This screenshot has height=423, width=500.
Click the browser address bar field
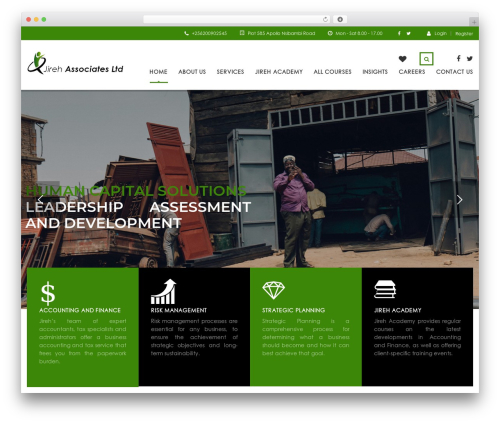click(x=237, y=19)
